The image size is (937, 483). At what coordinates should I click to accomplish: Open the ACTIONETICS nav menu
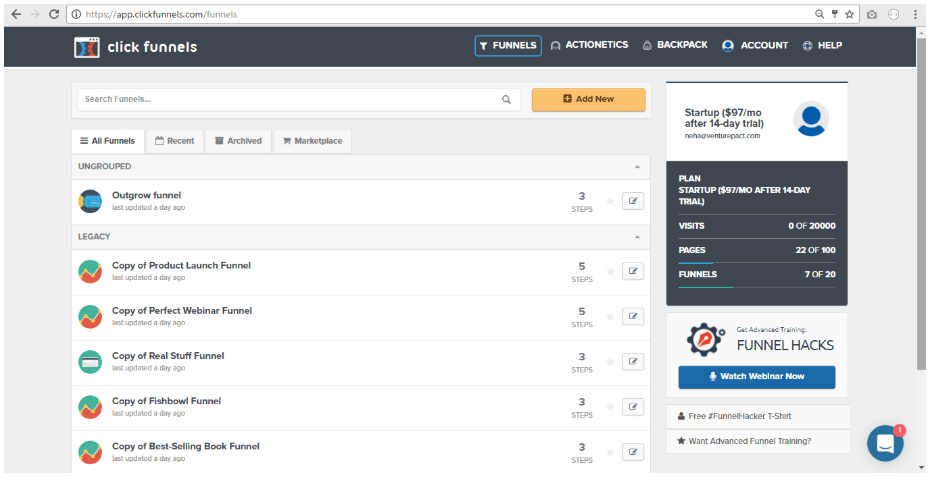(x=589, y=45)
